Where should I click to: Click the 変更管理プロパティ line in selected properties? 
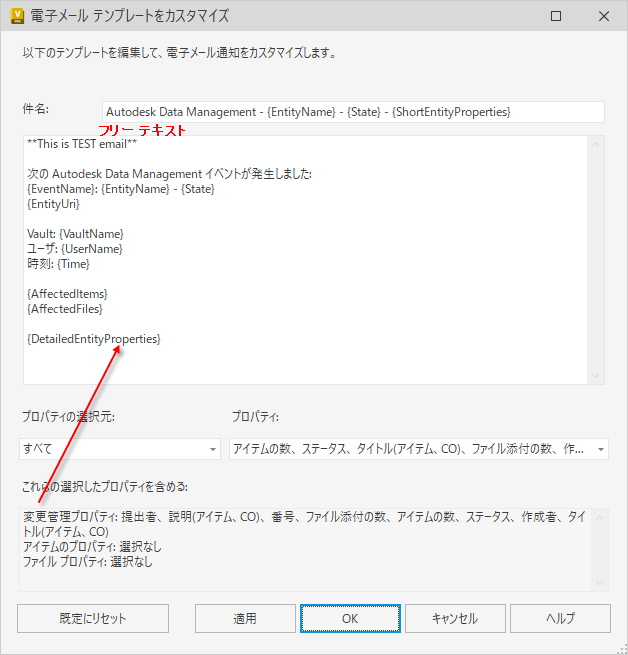click(x=304, y=524)
